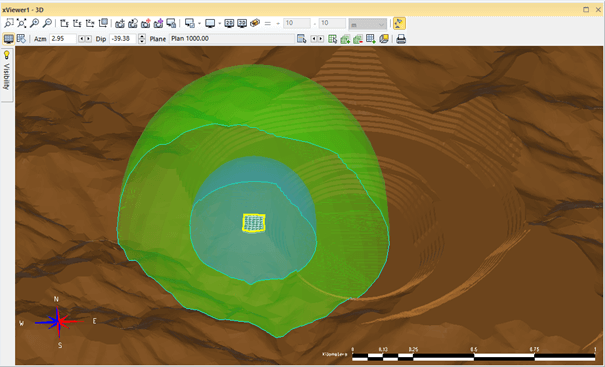Toggle the Visibility lightbulb panel
The width and height of the screenshot is (605, 367).
pyautogui.click(x=7, y=55)
